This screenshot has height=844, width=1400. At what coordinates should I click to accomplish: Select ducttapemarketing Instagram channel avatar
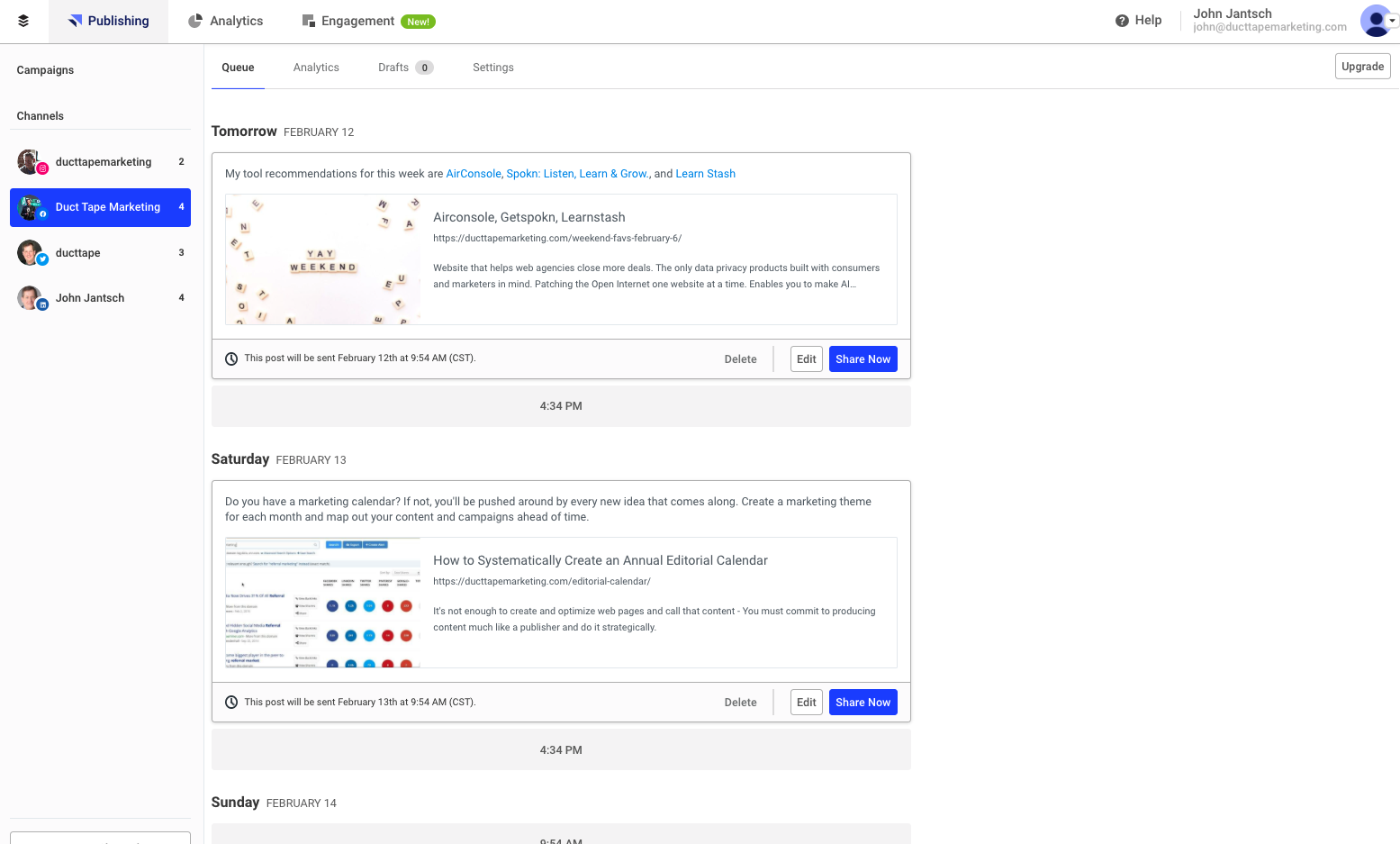coord(31,162)
